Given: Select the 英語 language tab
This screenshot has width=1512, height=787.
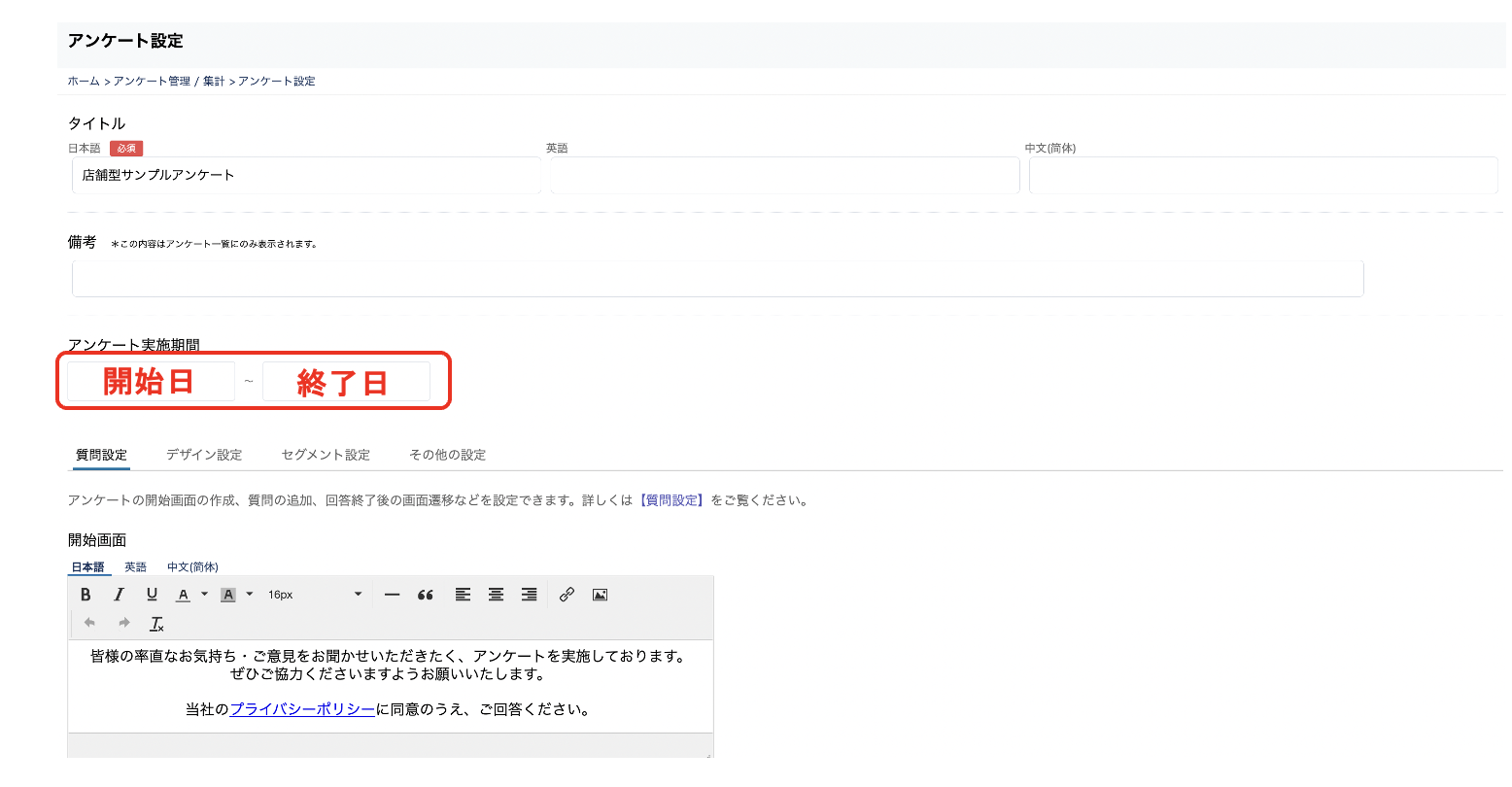Looking at the screenshot, I should point(135,565).
